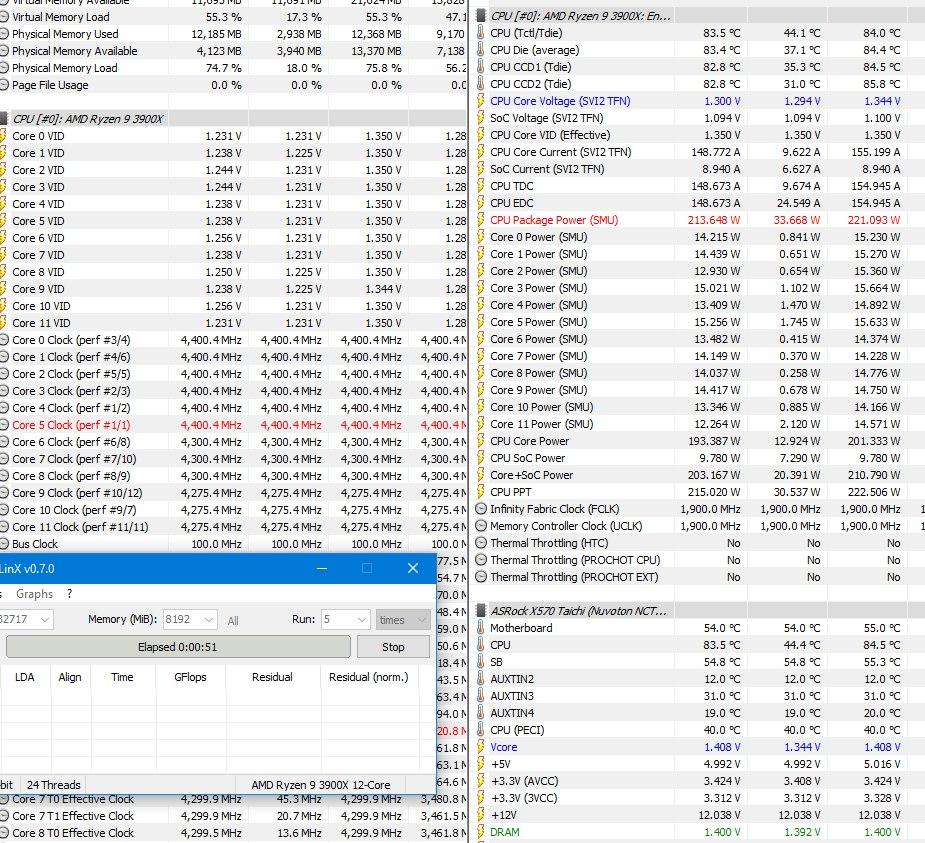Select lightning icon beside CPU PPT
This screenshot has width=925, height=843.
(x=481, y=492)
